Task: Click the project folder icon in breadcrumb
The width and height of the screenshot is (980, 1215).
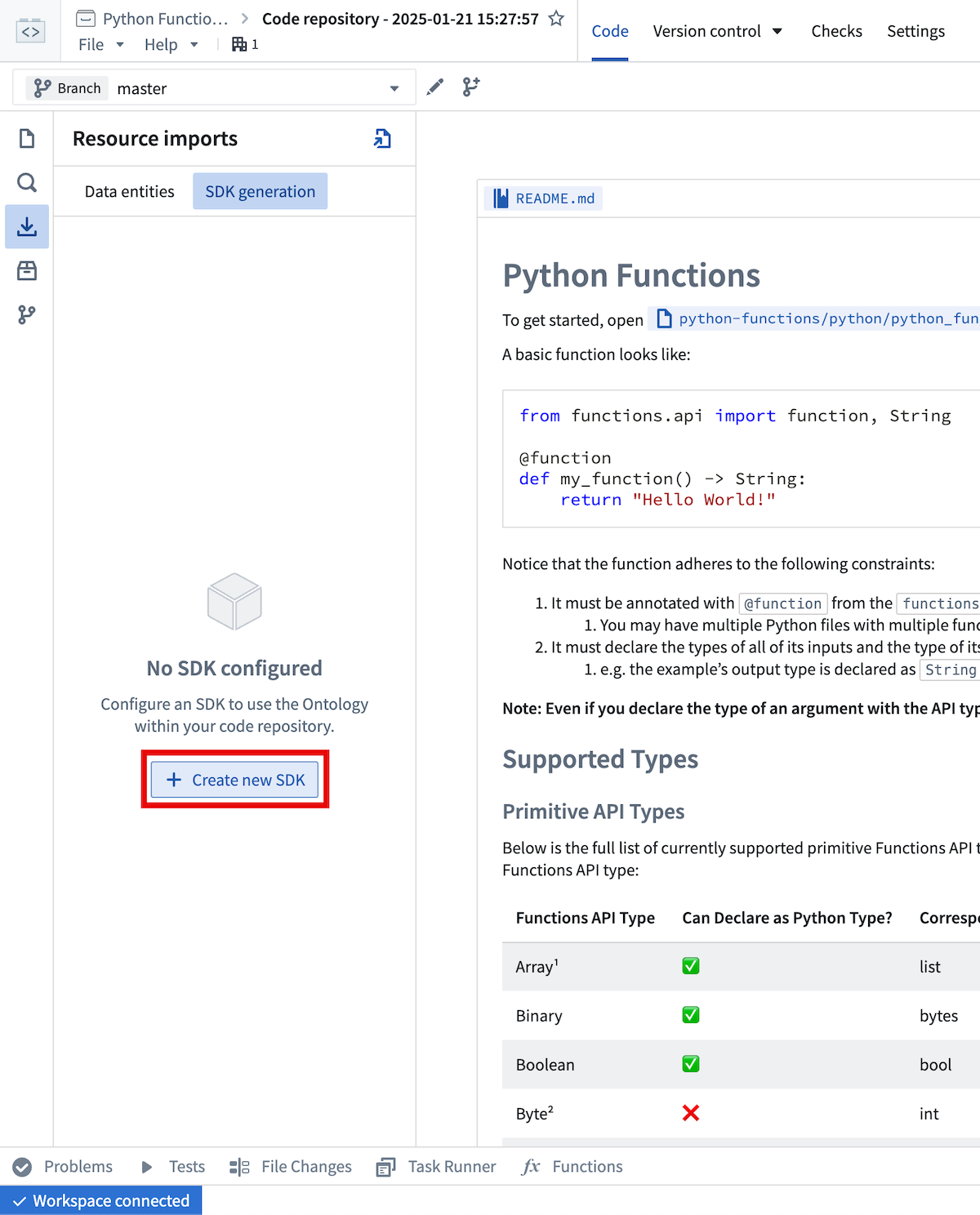Action: pyautogui.click(x=85, y=19)
